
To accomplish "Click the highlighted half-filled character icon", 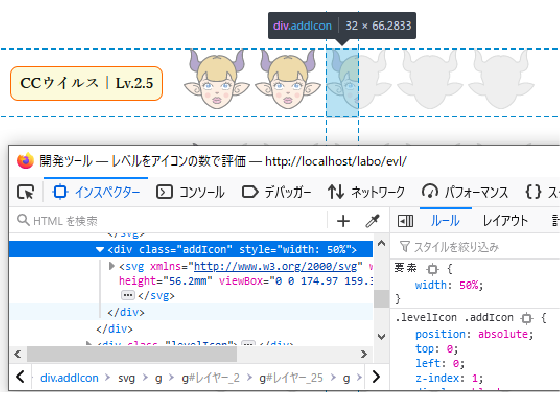I will [x=342, y=83].
